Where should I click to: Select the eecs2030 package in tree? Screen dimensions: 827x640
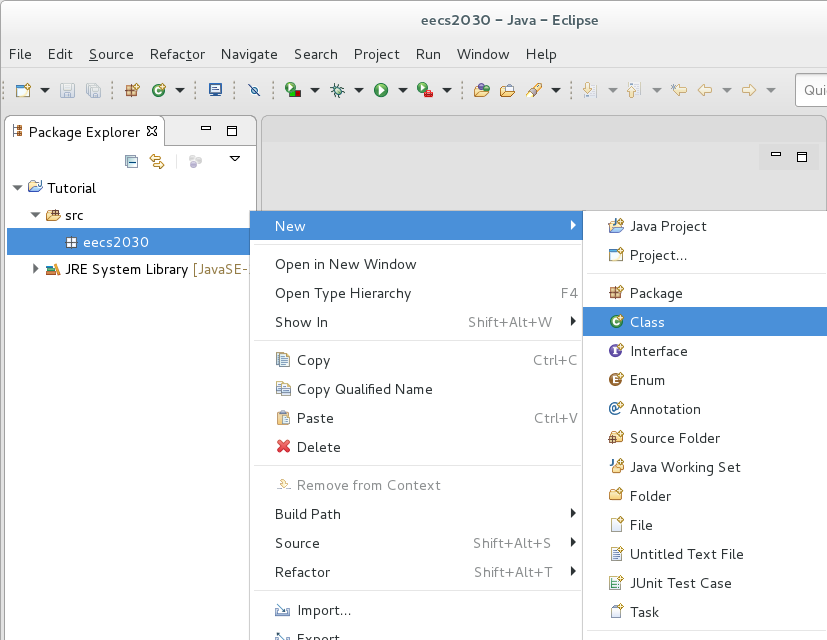point(128,242)
